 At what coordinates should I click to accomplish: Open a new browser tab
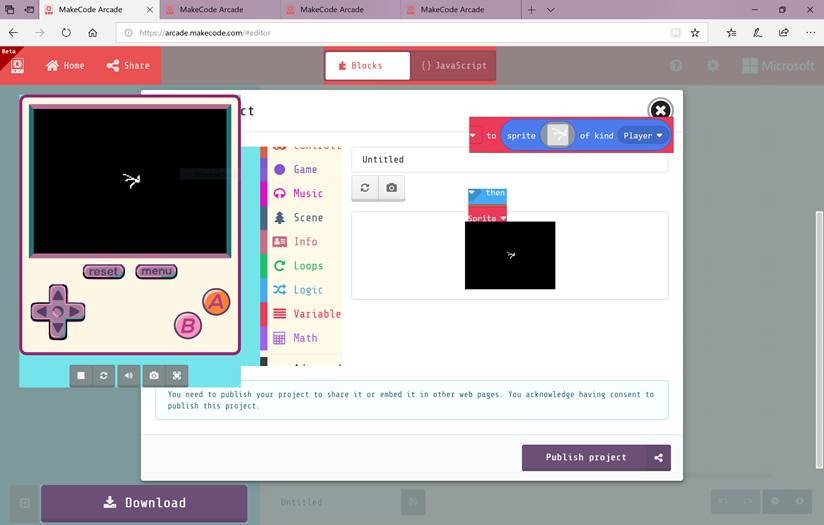point(531,9)
